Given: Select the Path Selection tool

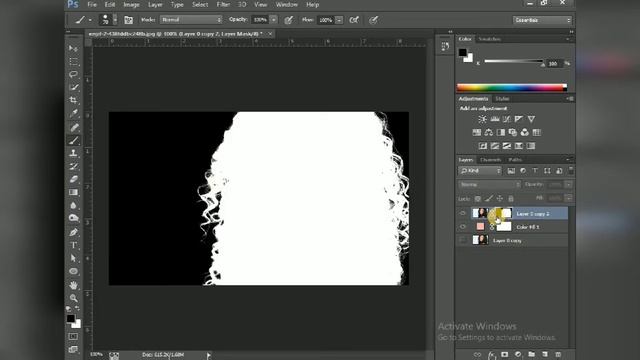Looking at the screenshot, I should [x=73, y=258].
